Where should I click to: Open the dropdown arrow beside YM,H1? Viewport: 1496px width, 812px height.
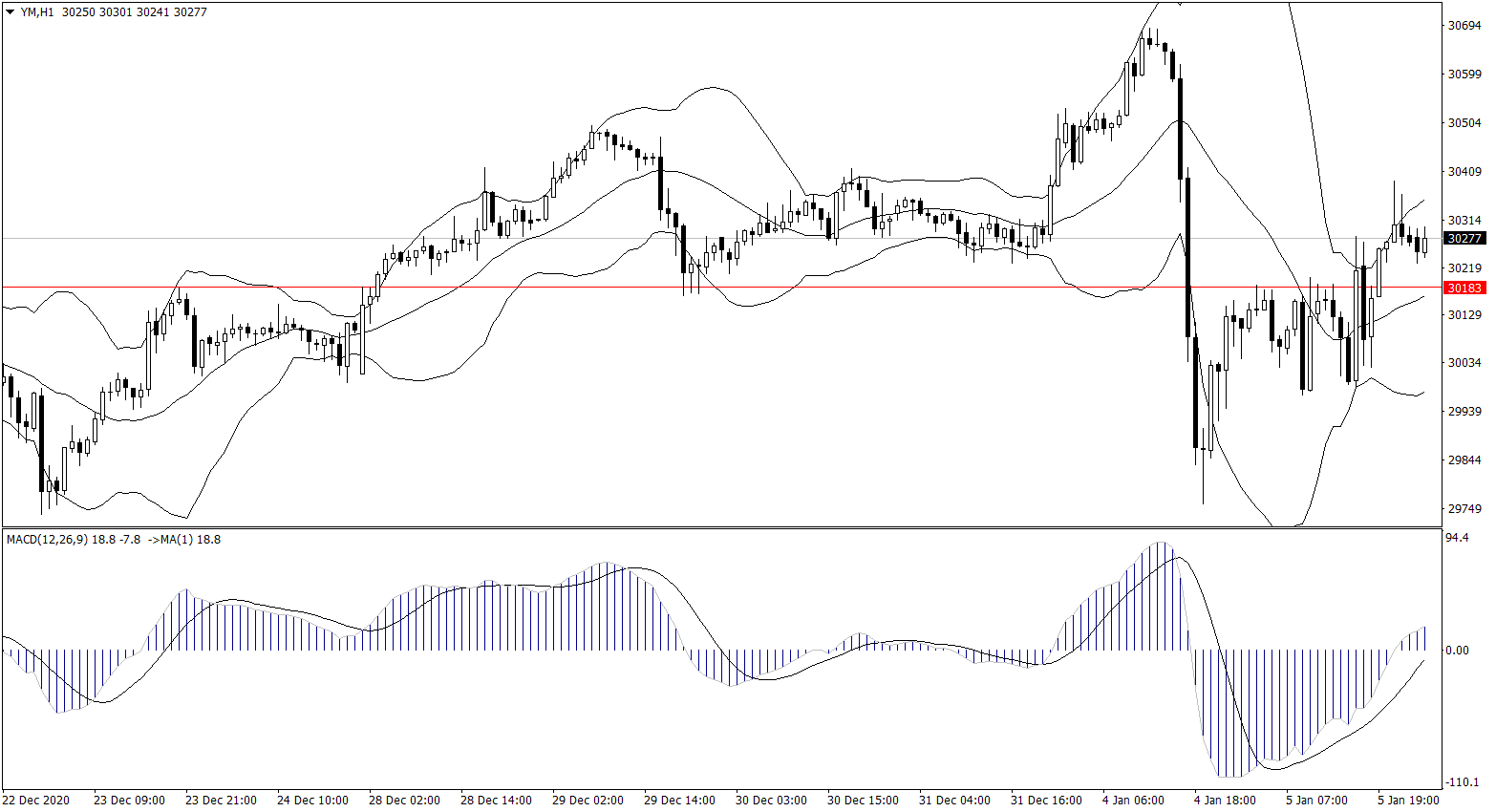coord(11,12)
